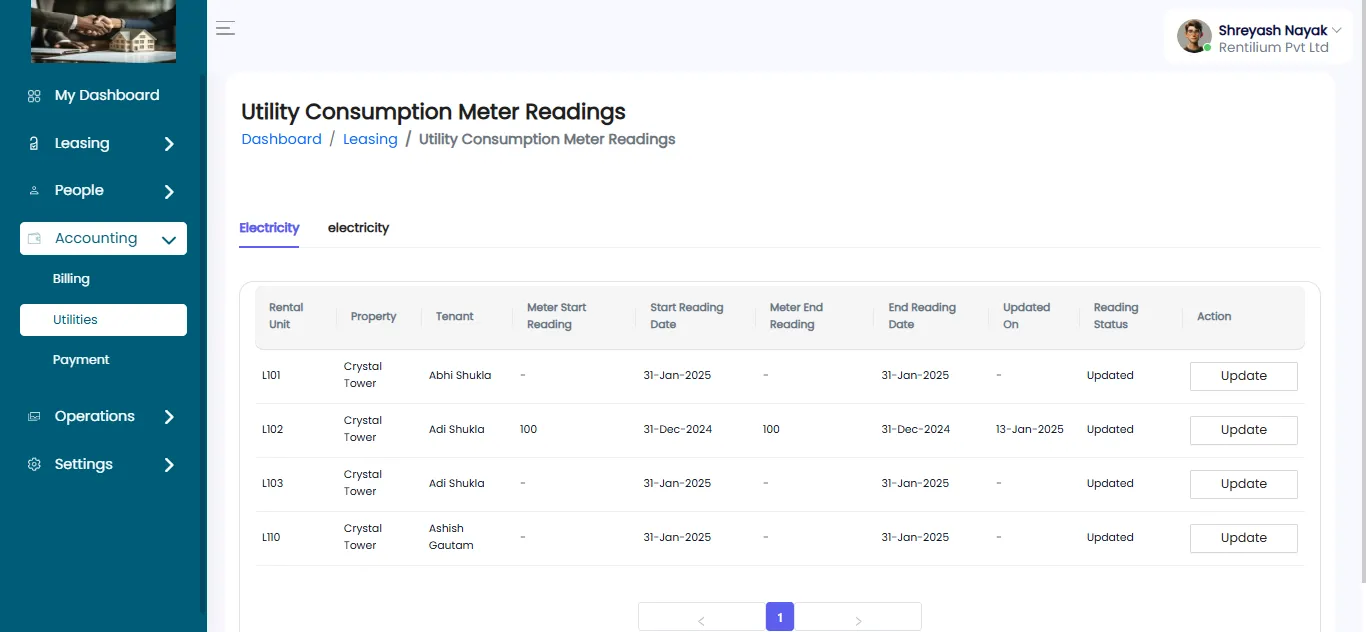
Task: Open the user account dropdown arrow
Action: pyautogui.click(x=1337, y=30)
